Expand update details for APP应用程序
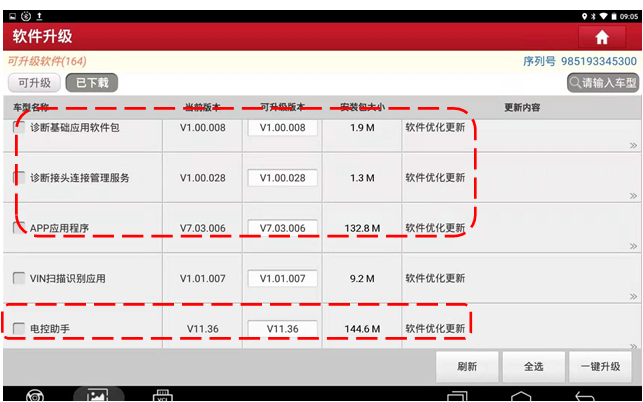This screenshot has height=402, width=643. click(633, 246)
